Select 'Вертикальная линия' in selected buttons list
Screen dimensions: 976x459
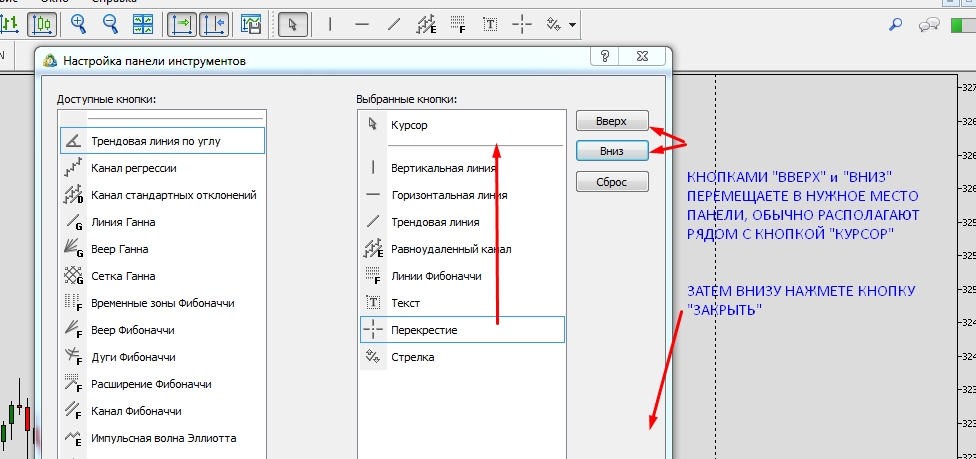coord(462,168)
